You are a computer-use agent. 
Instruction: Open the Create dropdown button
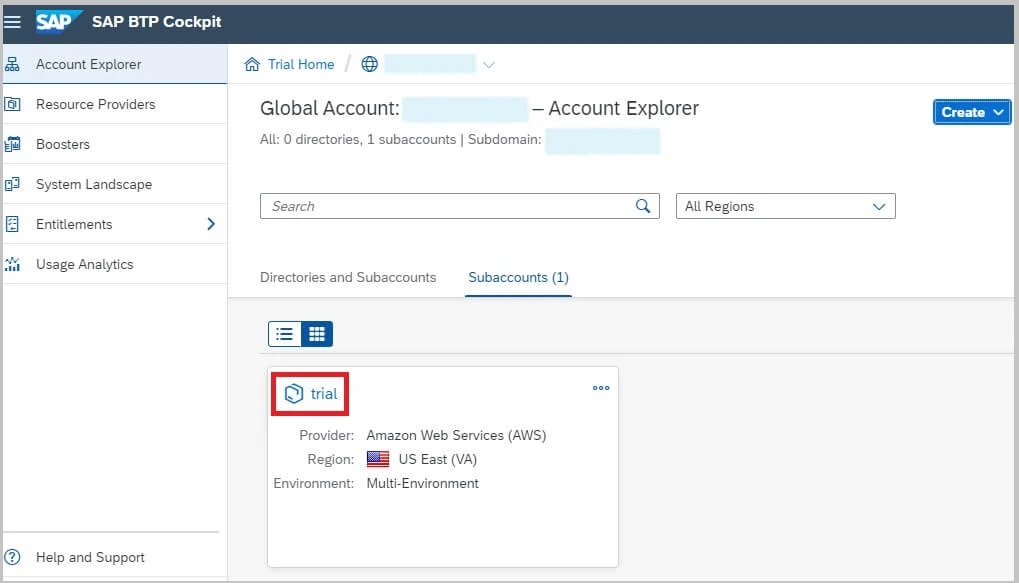click(972, 112)
